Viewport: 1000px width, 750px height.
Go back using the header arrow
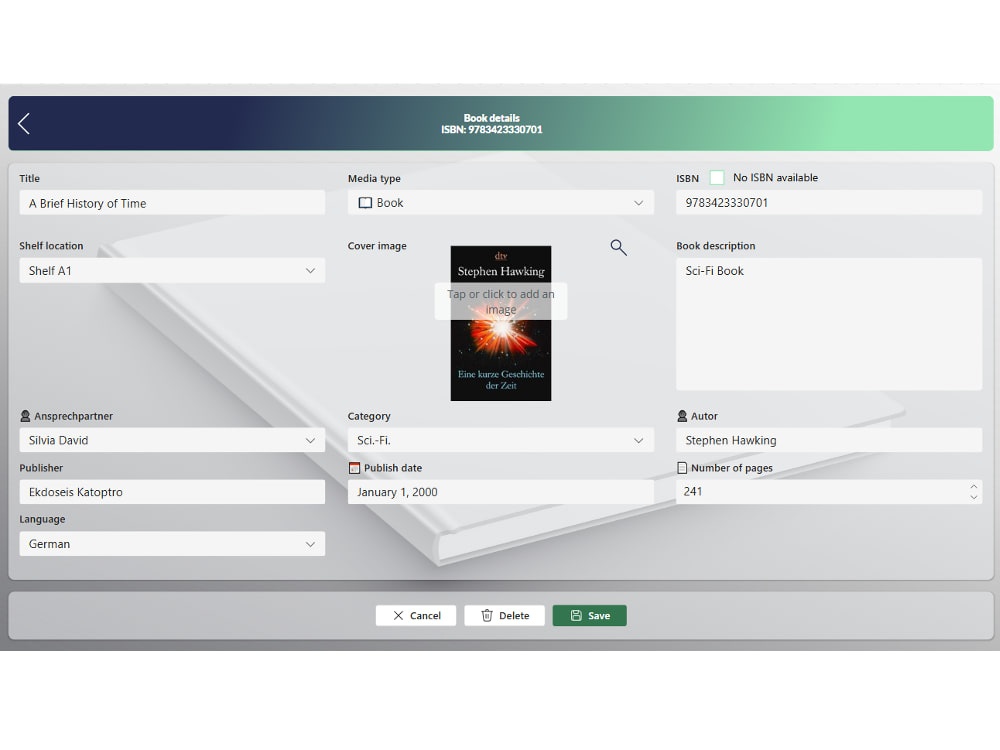pos(24,123)
